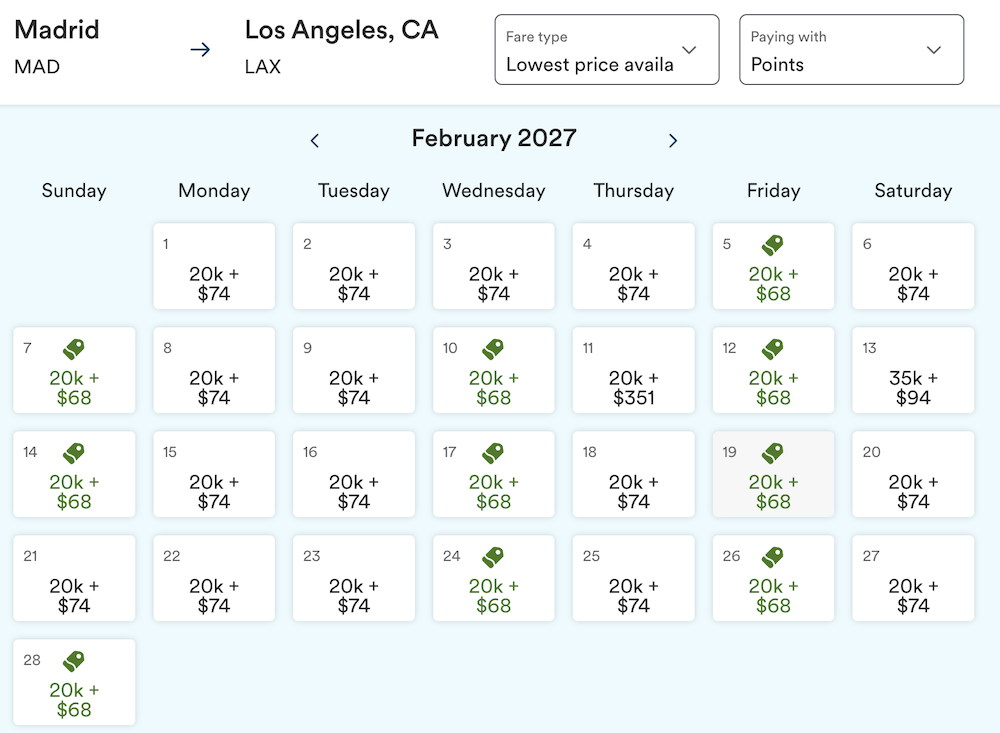Click discount tag icon on February 17

click(493, 452)
